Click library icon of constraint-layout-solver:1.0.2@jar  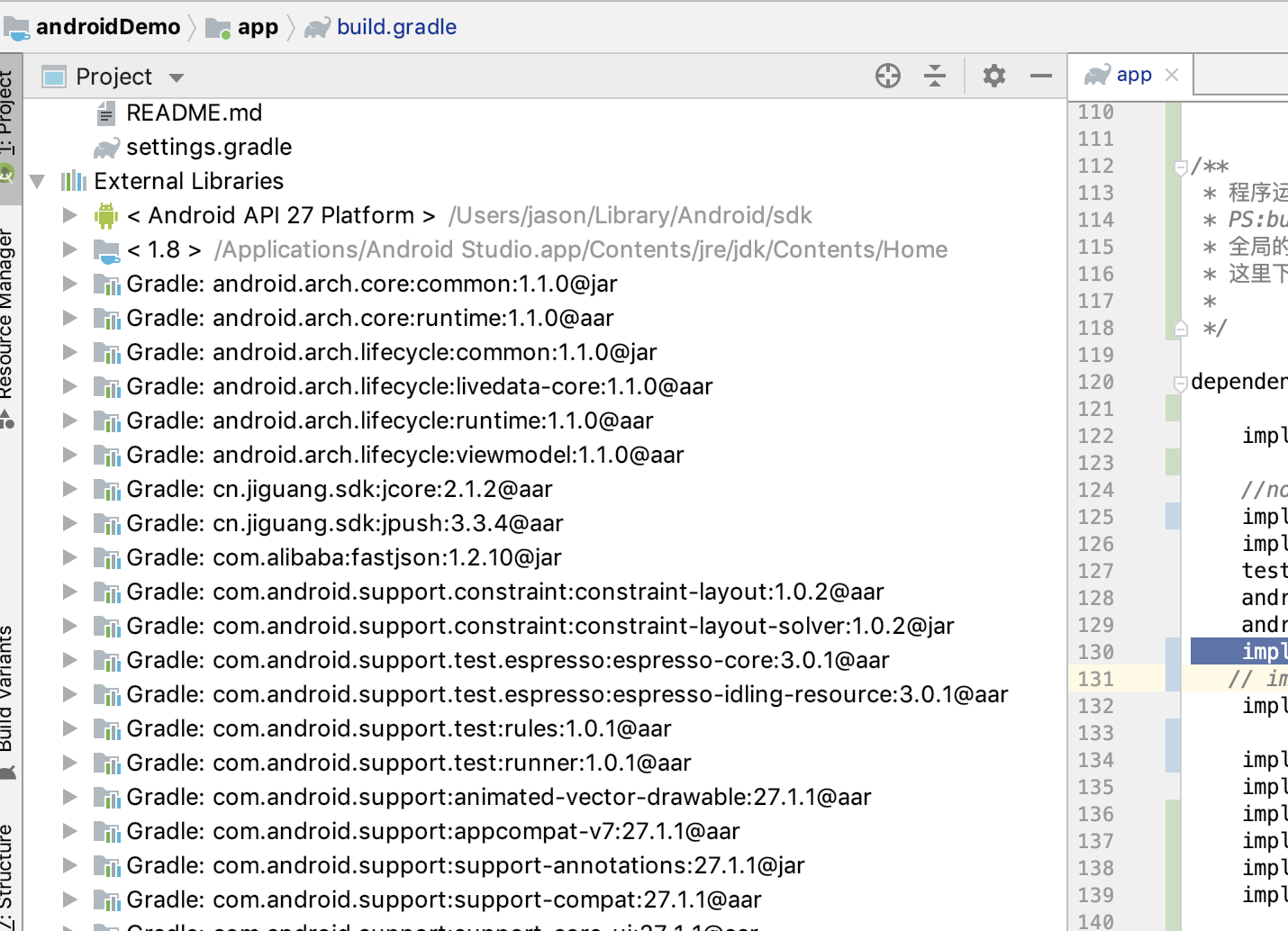pos(107,627)
